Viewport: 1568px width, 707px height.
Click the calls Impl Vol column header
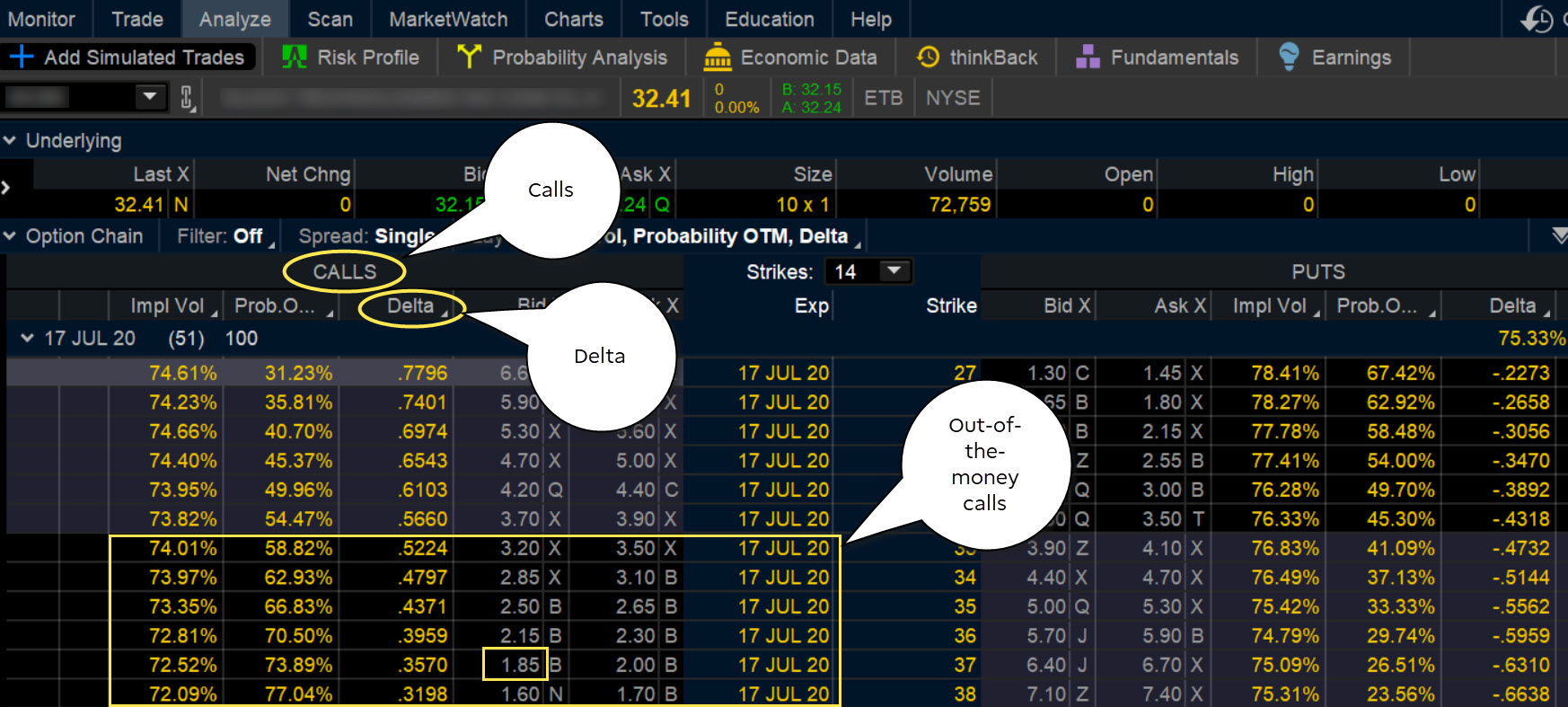click(x=167, y=305)
